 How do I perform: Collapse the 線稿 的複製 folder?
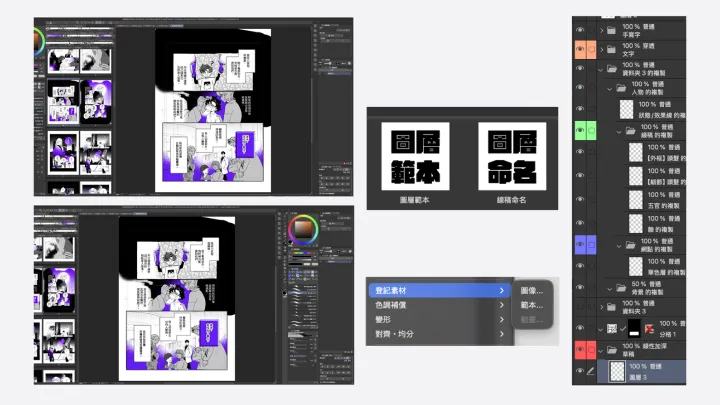pos(619,132)
